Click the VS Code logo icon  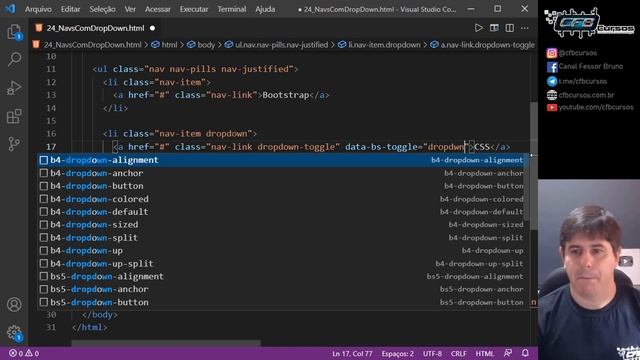click(x=10, y=9)
